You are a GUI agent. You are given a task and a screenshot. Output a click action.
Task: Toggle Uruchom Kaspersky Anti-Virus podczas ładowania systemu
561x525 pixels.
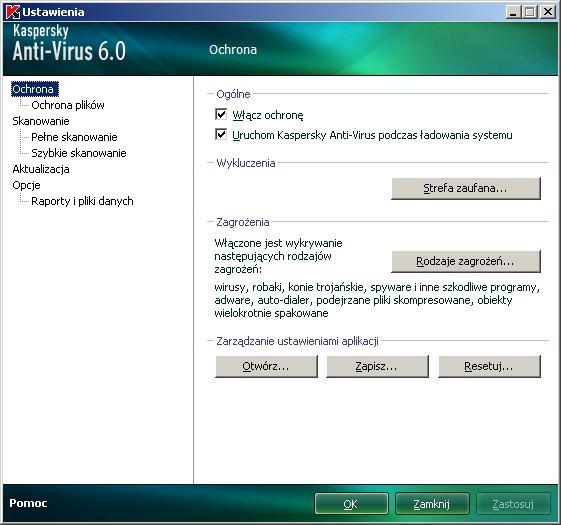221,135
